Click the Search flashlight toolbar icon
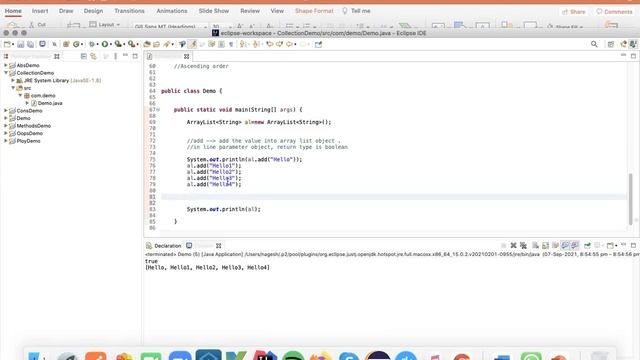This screenshot has width=640, height=360. [167, 44]
